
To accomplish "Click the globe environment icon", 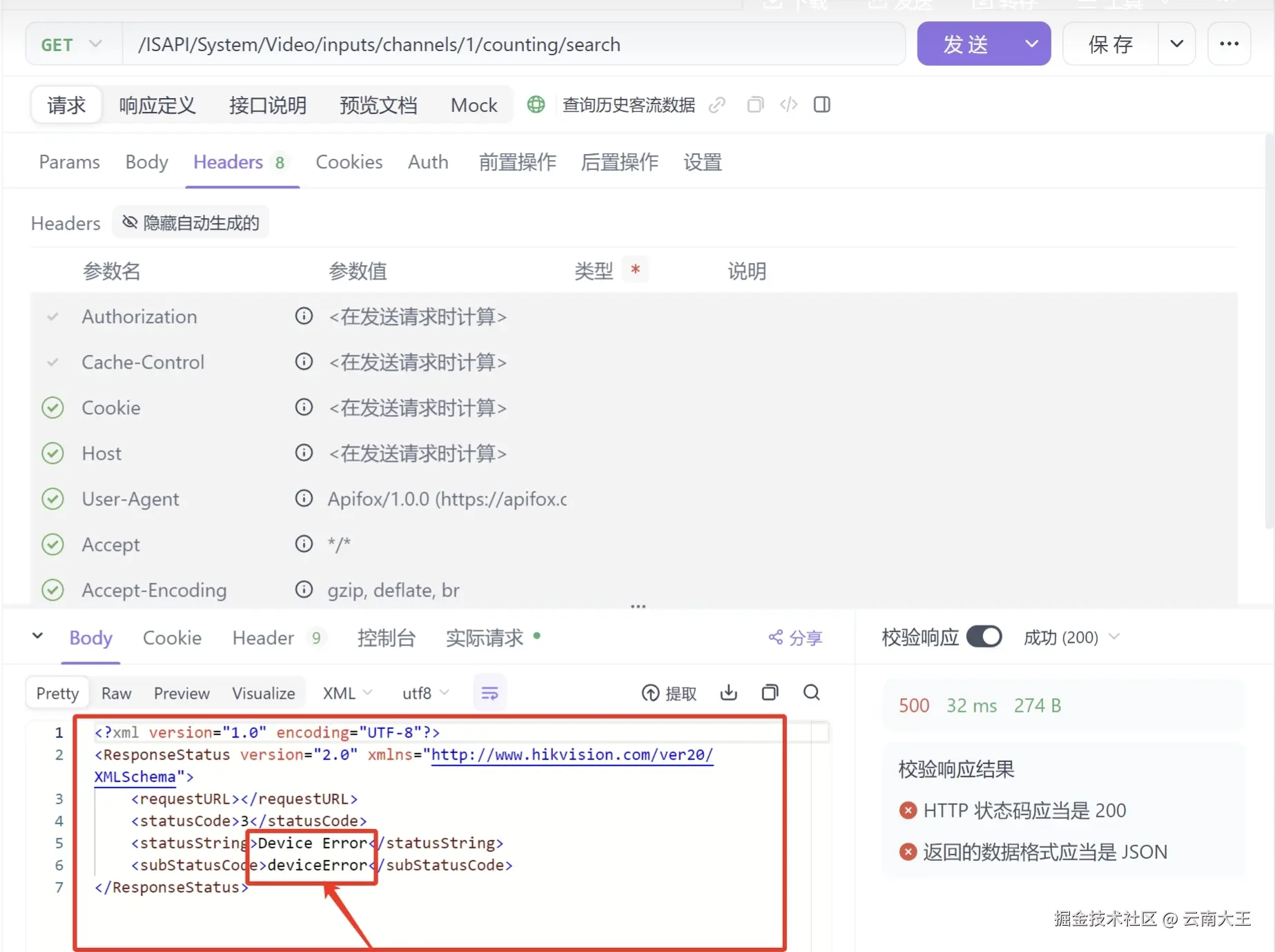I will 536,105.
